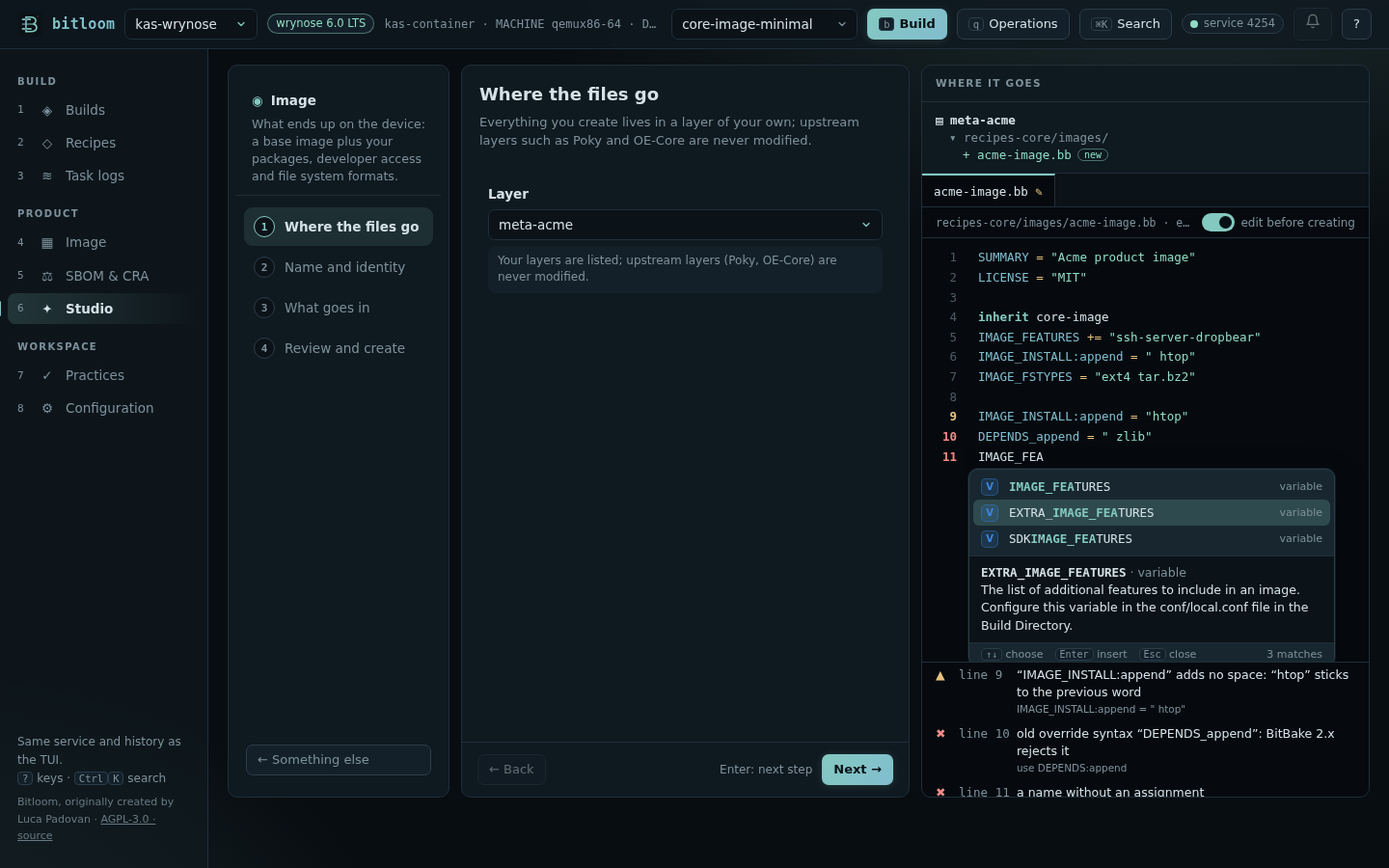Open the help question mark button
The image size is (1389, 868).
(1356, 24)
